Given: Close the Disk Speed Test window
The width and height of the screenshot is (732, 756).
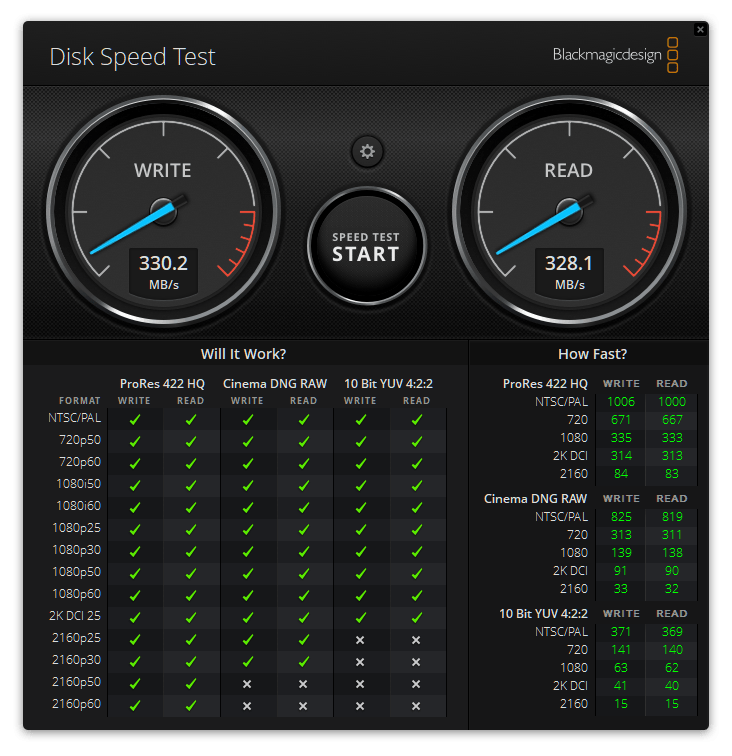Looking at the screenshot, I should 700,29.
